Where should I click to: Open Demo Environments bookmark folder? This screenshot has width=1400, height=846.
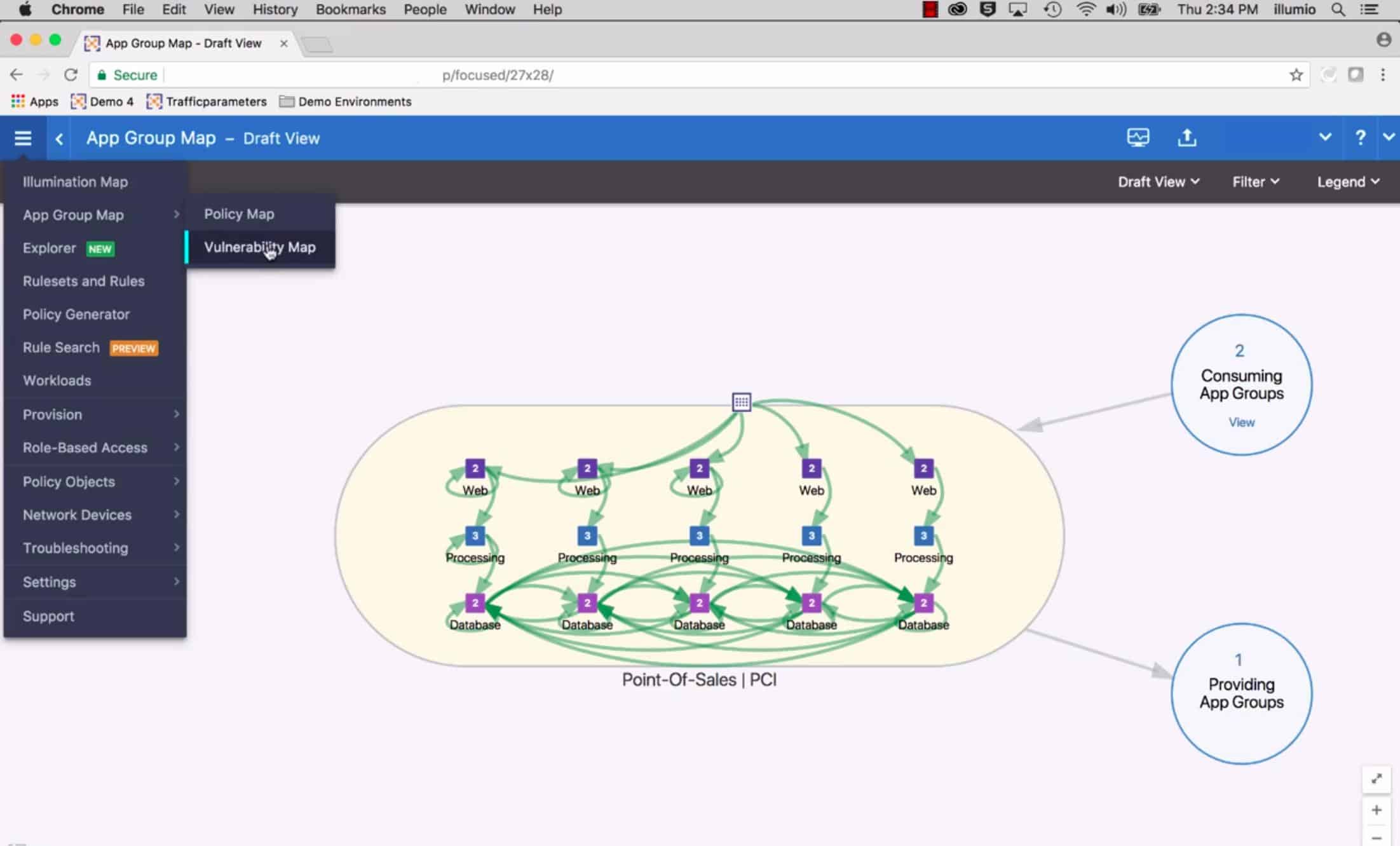click(346, 102)
